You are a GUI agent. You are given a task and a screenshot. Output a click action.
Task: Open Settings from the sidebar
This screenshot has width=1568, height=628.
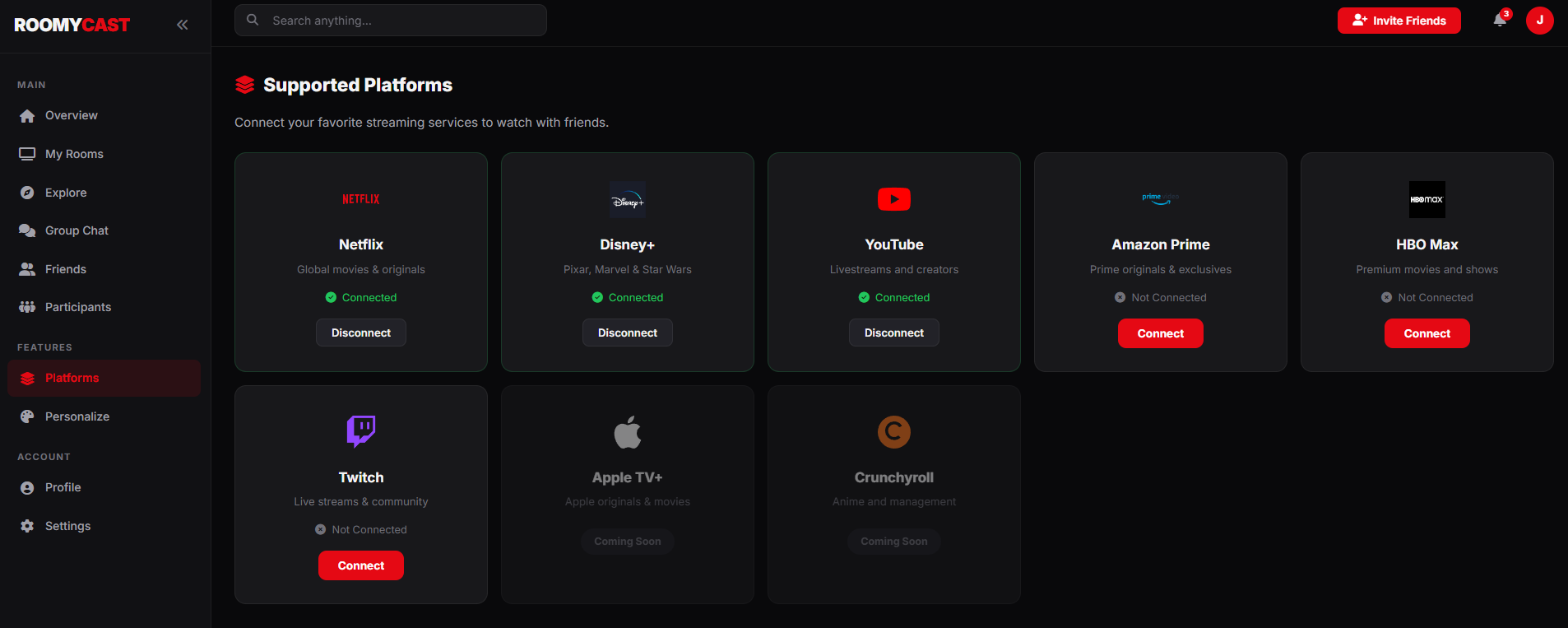pos(104,526)
